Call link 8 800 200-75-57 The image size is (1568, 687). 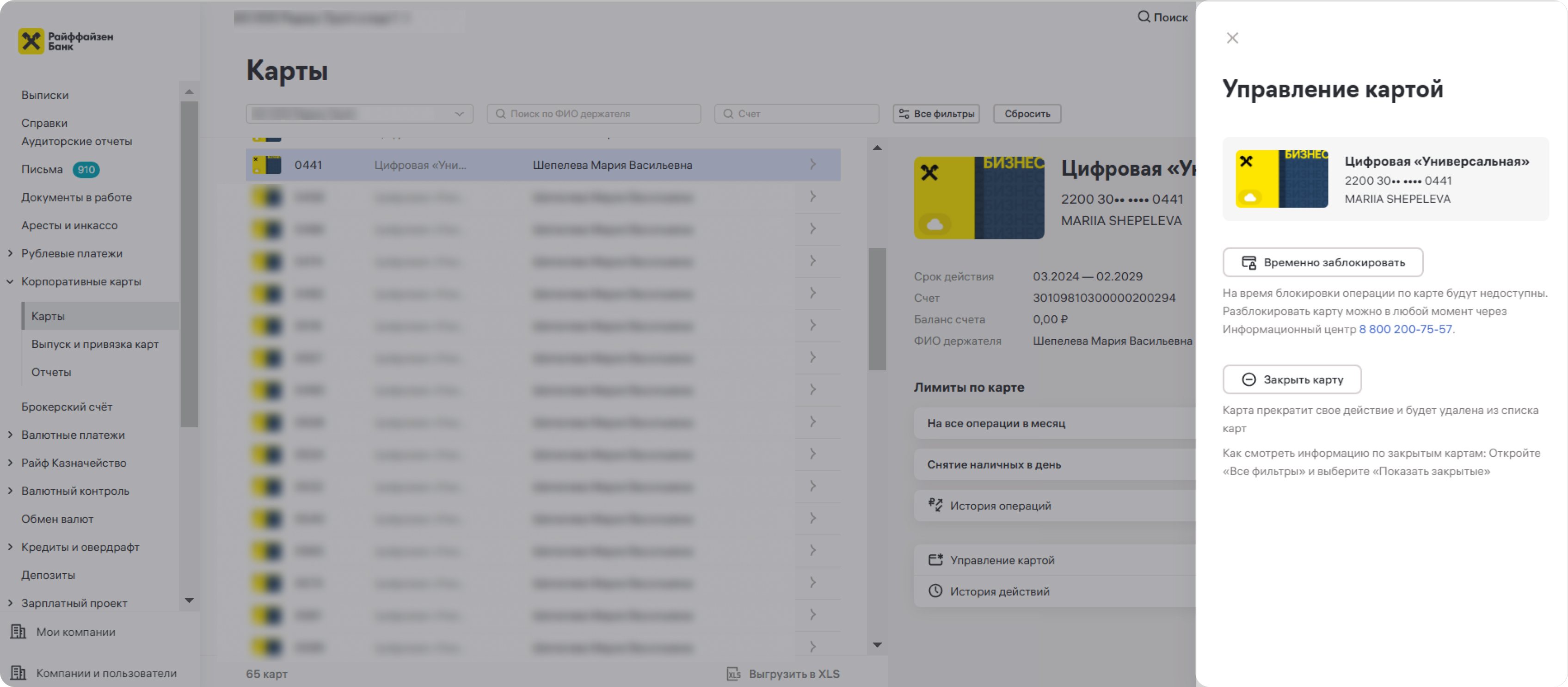coord(1405,329)
